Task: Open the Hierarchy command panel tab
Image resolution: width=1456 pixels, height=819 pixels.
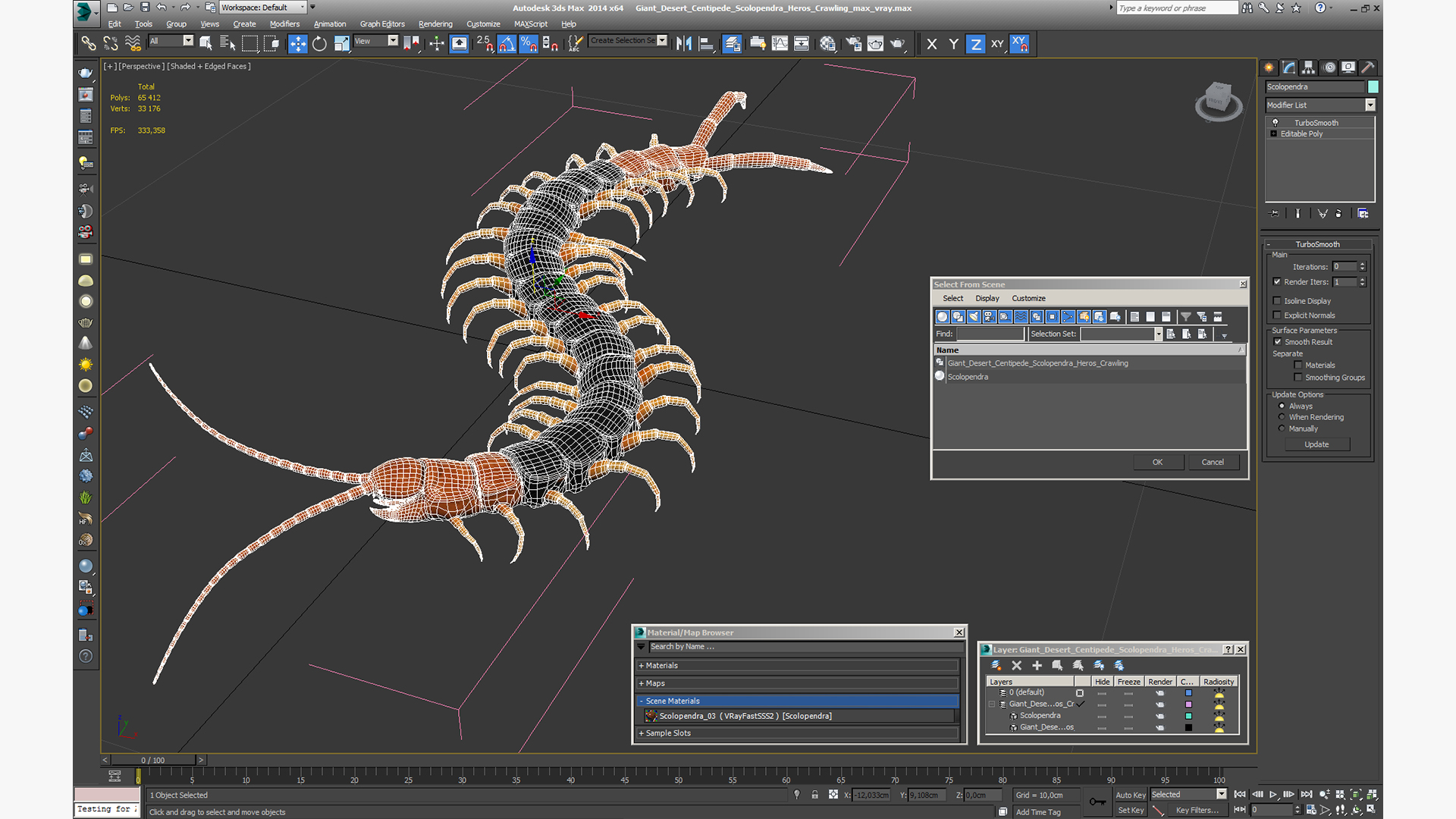Action: [x=1309, y=67]
